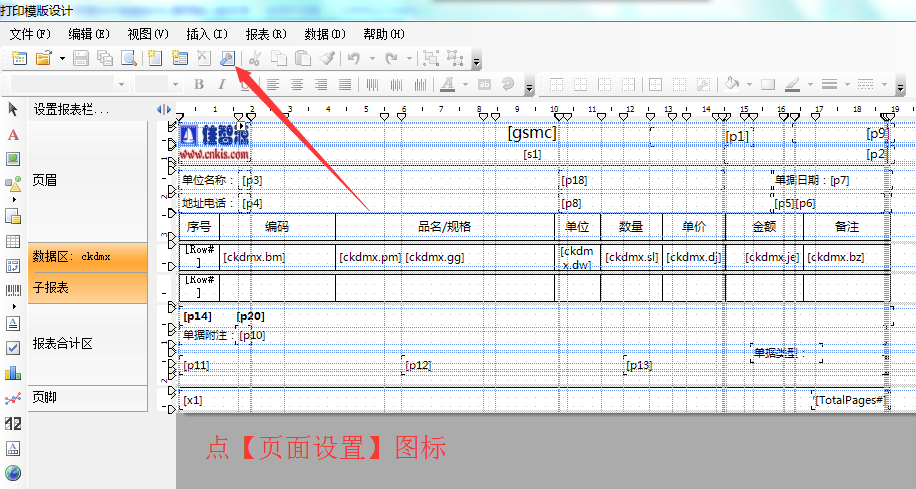916x489 pixels.
Task: Expand the Open file dropdown arrow
Action: 62,59
